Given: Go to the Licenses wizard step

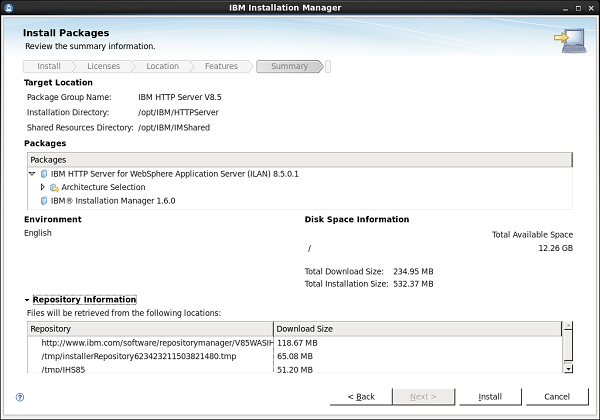Looking at the screenshot, I should point(103,66).
